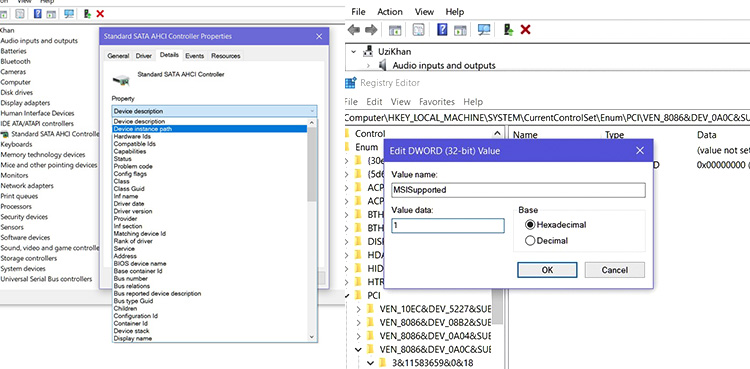Click red Uninstall device X in right toolbar

(525, 30)
